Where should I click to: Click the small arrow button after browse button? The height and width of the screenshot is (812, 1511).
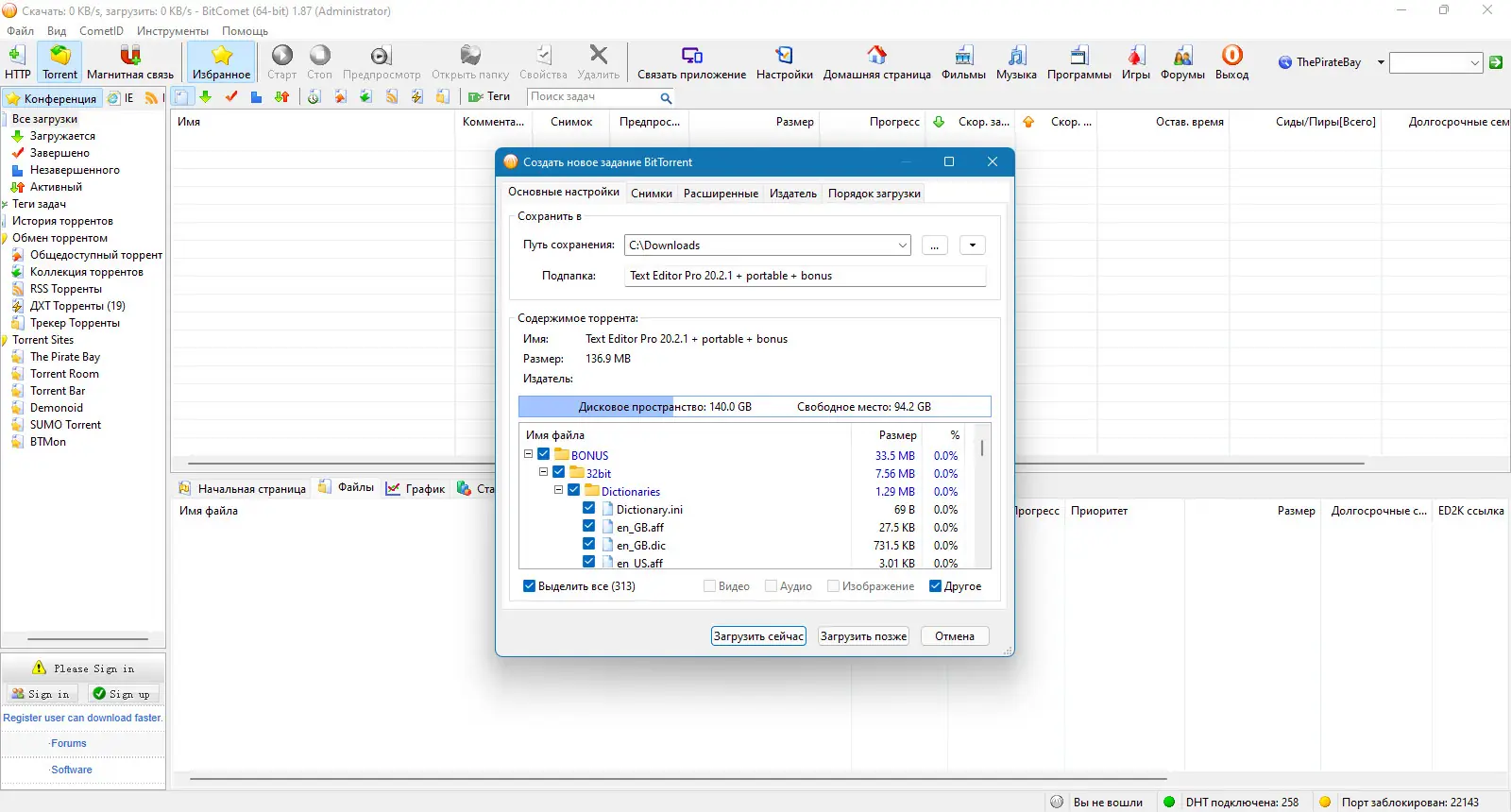(x=973, y=245)
